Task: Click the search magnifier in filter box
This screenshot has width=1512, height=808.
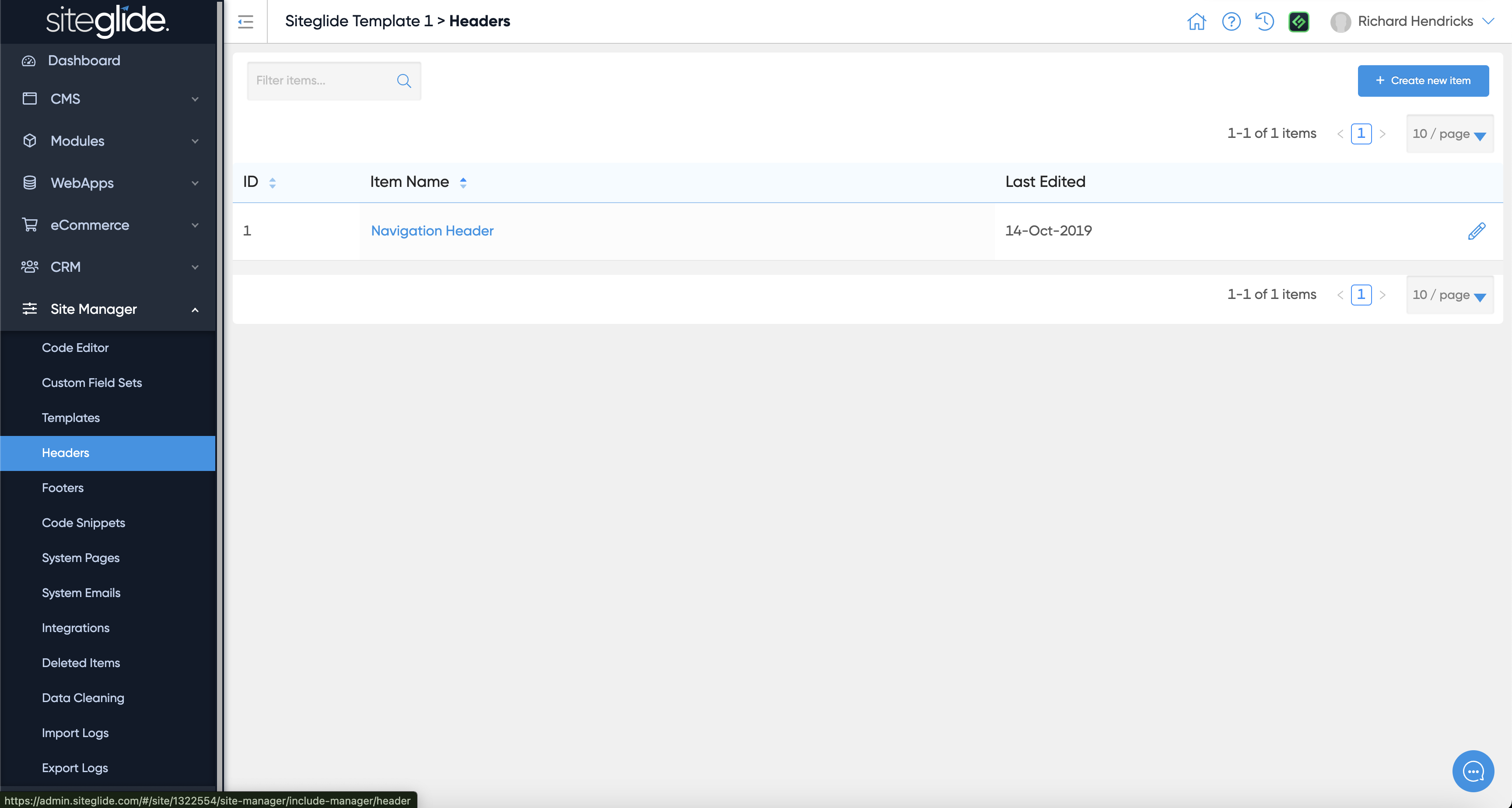Action: (x=404, y=81)
